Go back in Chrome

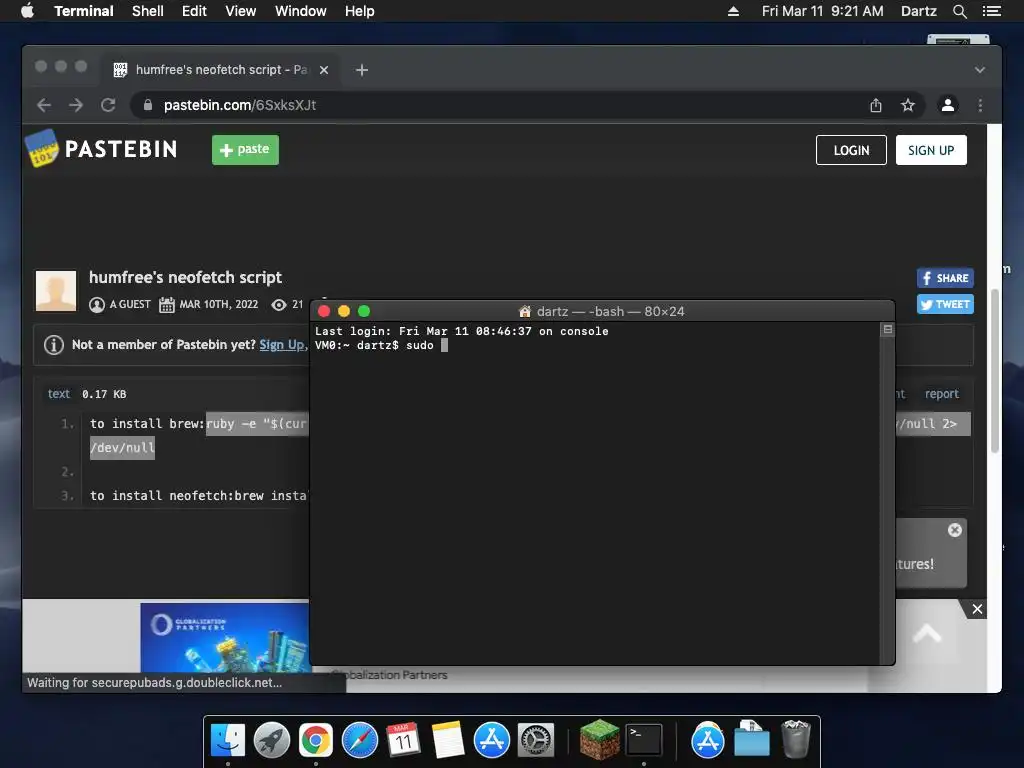click(x=44, y=105)
